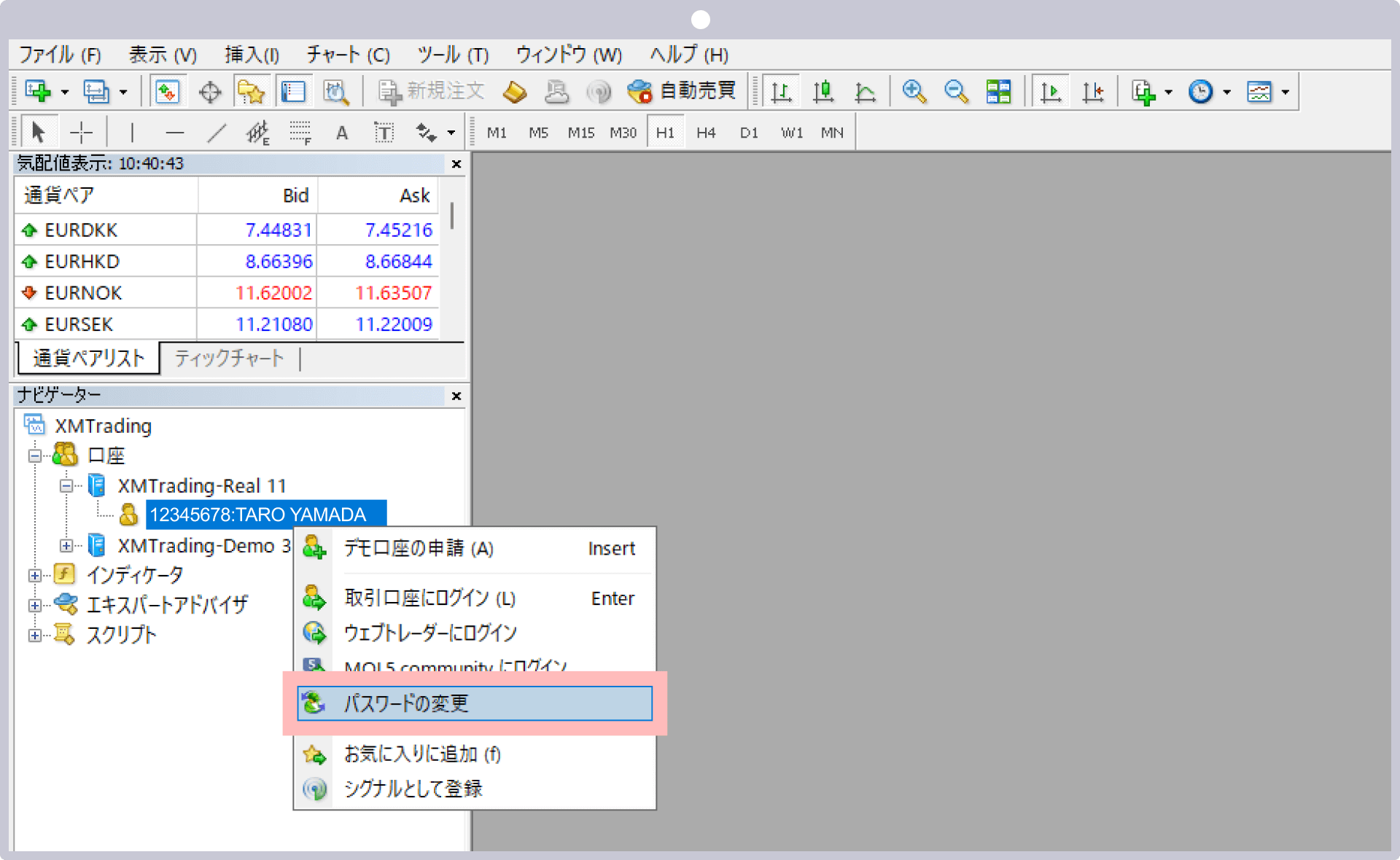Image resolution: width=1400 pixels, height=860 pixels.
Task: Select the trendline tool
Action: tap(217, 133)
